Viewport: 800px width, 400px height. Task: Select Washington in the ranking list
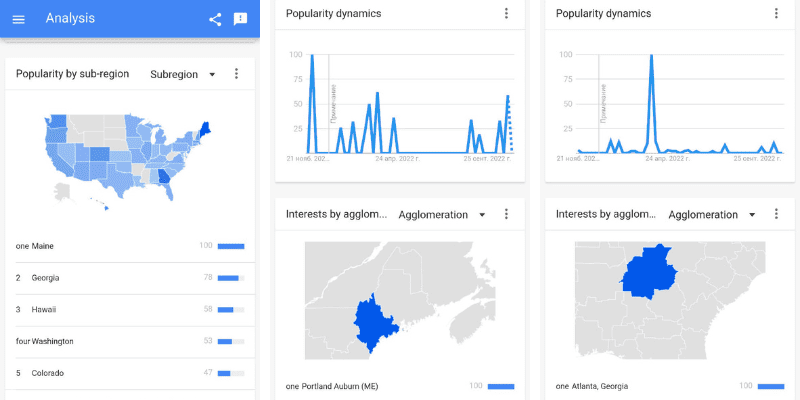pyautogui.click(x=130, y=341)
